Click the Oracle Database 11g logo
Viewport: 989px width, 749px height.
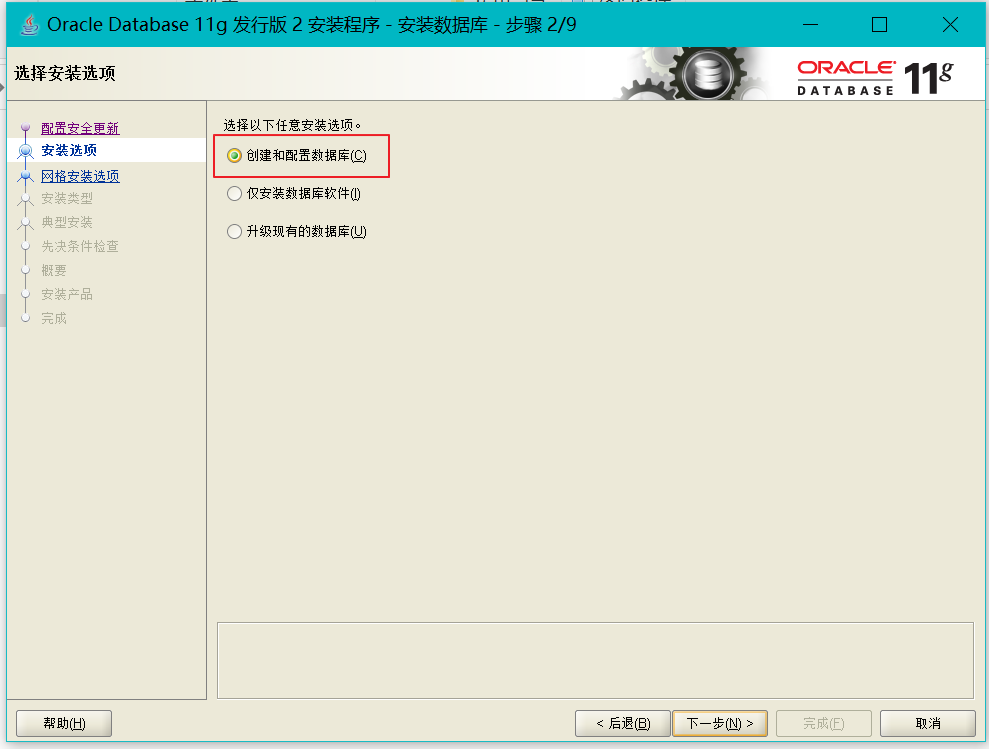coord(875,78)
